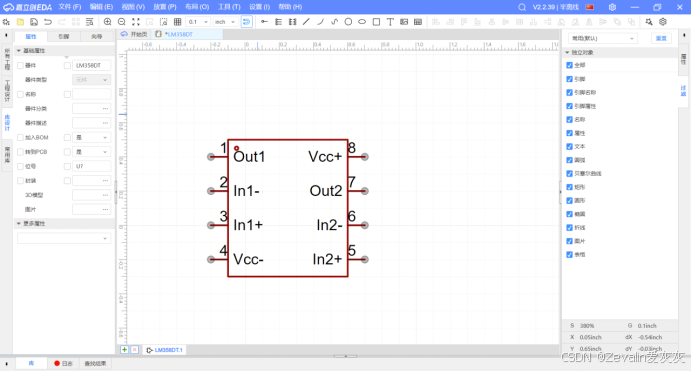The height and width of the screenshot is (371, 692).
Task: Select the insert image tool
Action: pos(404,22)
